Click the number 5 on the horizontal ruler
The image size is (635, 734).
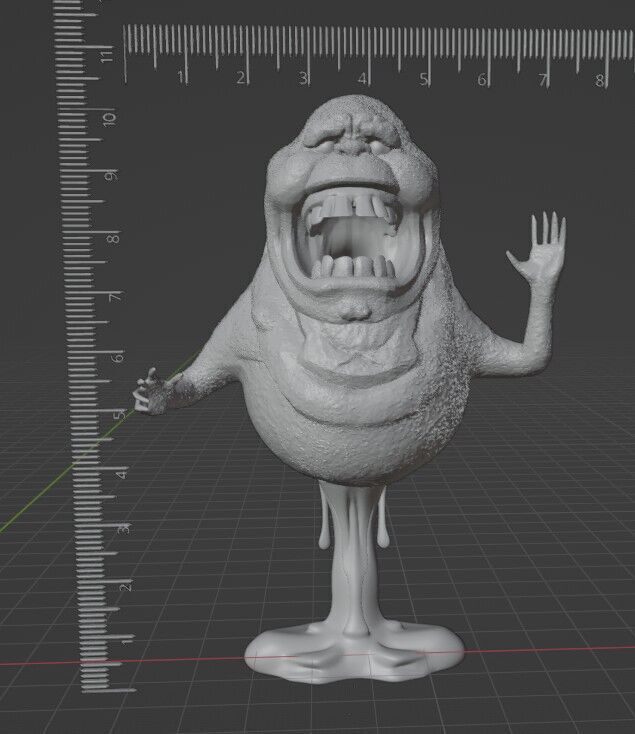(x=423, y=79)
